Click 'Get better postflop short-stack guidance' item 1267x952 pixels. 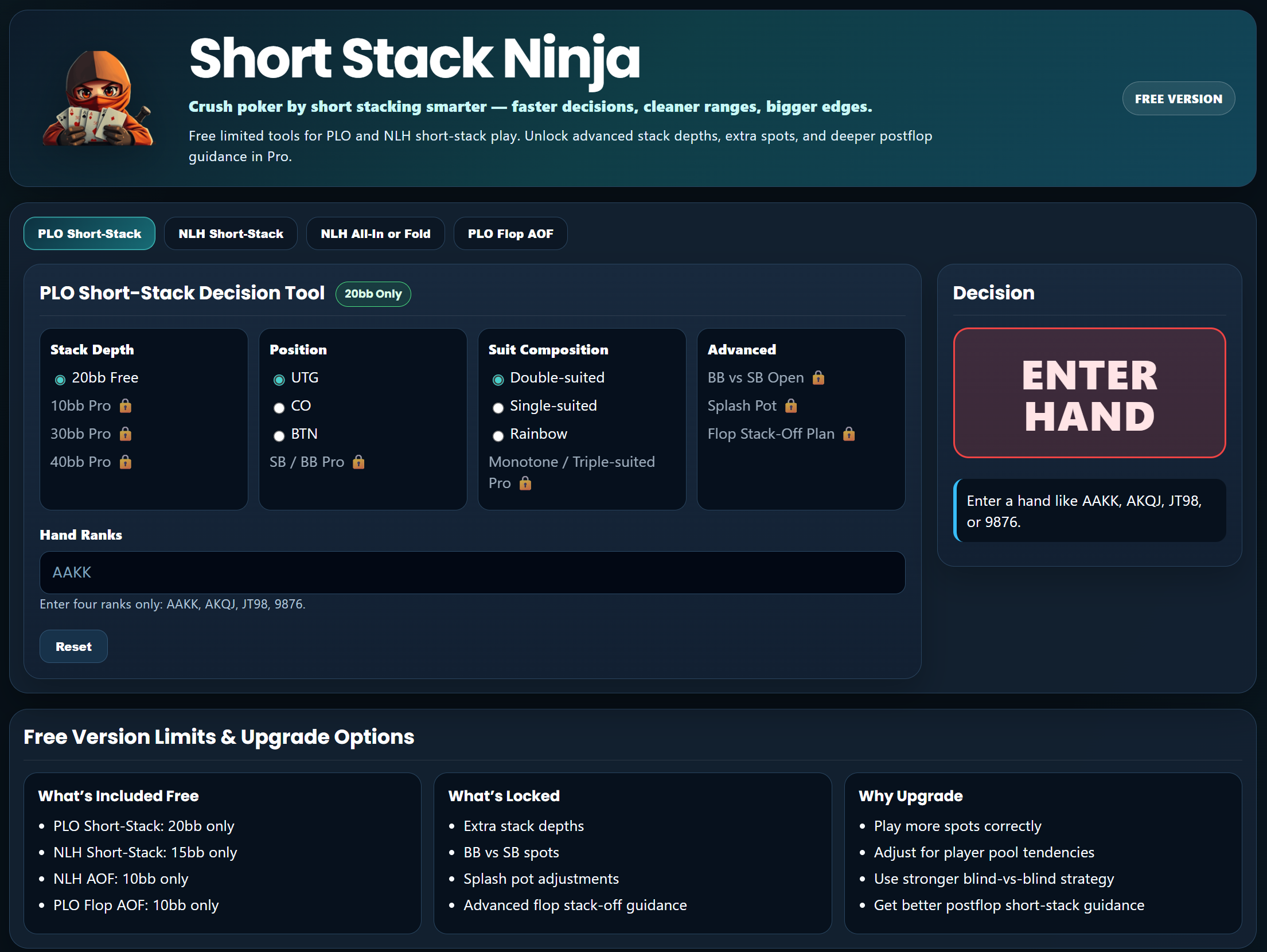click(x=1009, y=905)
